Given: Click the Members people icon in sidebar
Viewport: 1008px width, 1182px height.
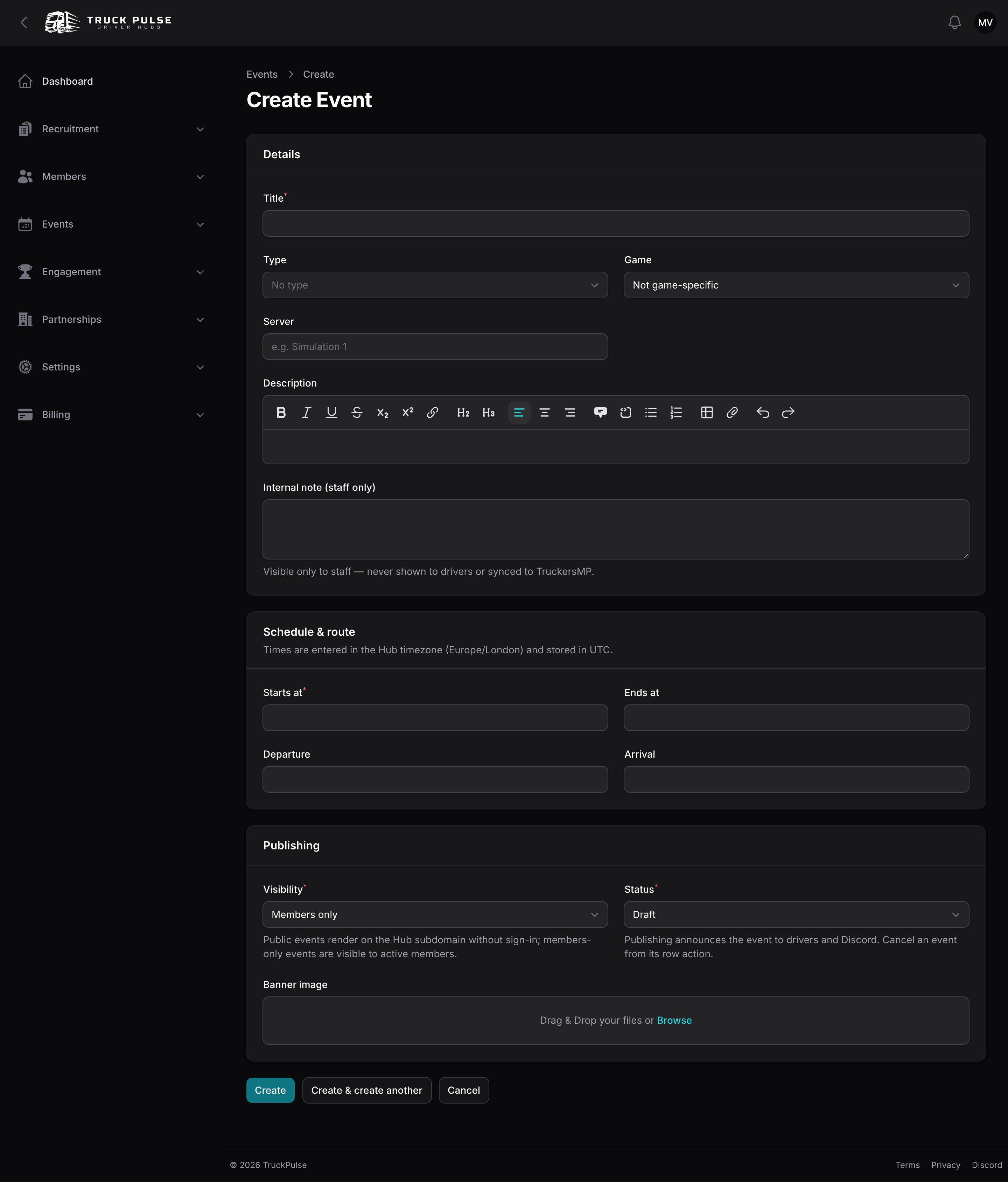Looking at the screenshot, I should [x=25, y=176].
